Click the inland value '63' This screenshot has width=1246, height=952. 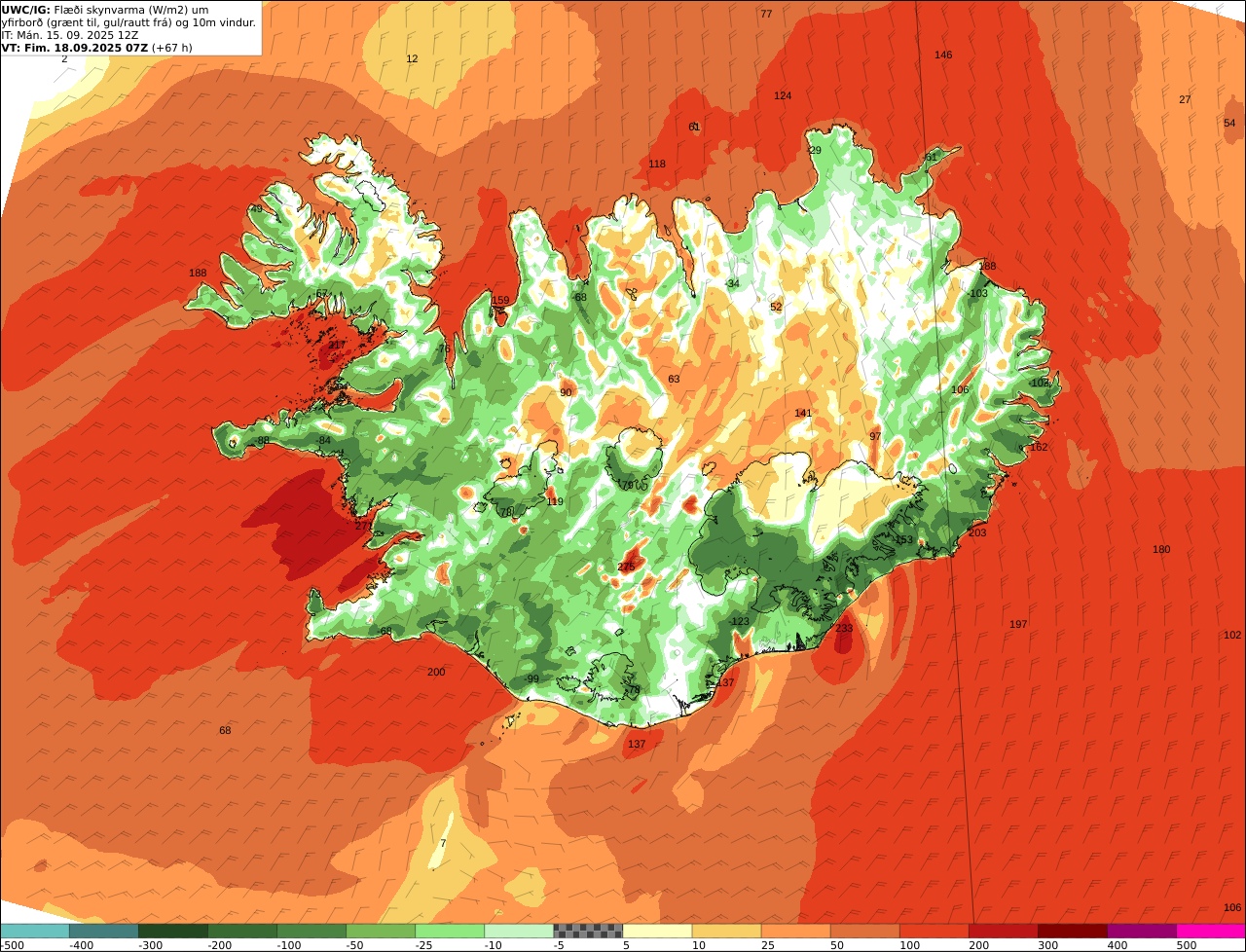click(x=674, y=379)
